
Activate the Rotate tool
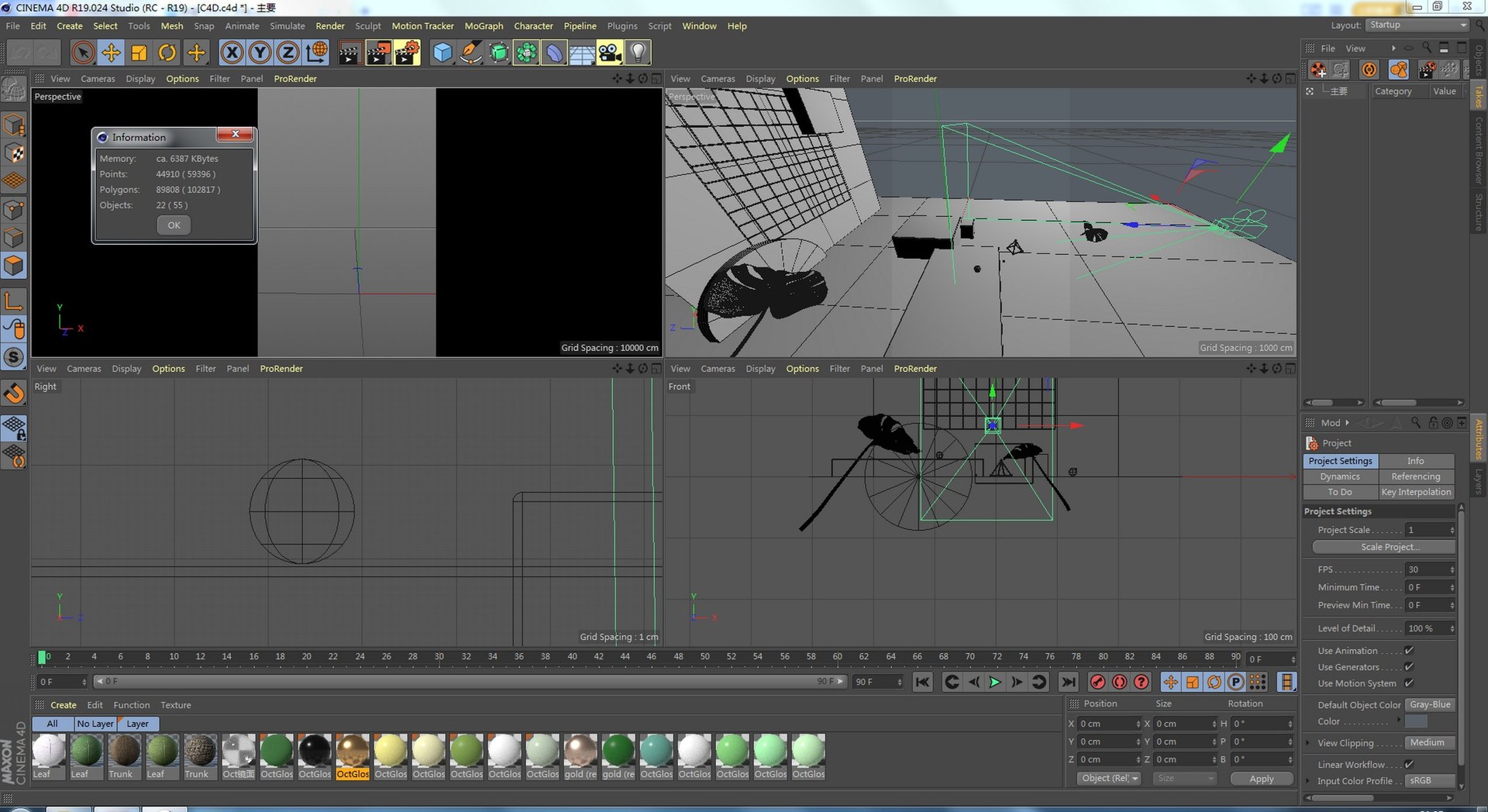click(167, 53)
